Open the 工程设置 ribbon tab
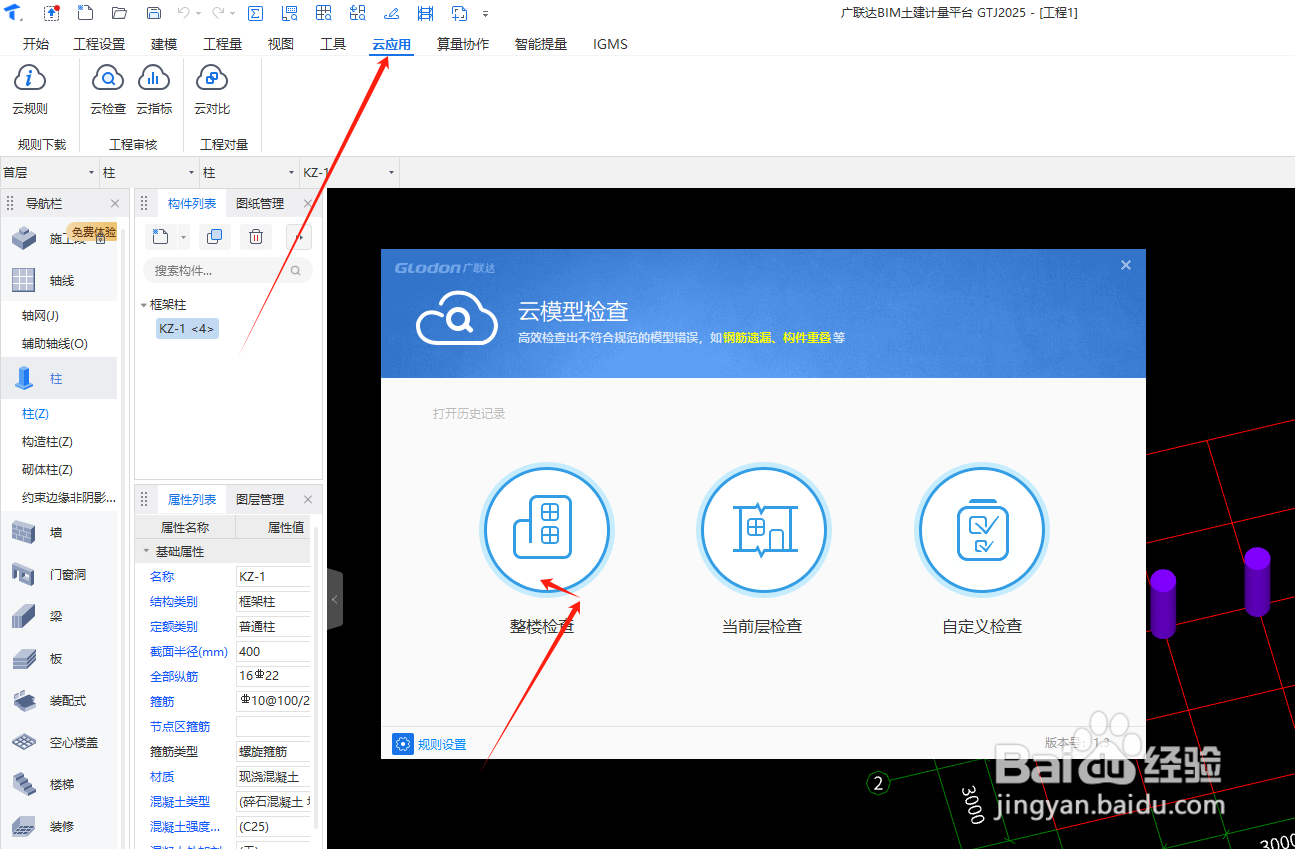The height and width of the screenshot is (849, 1295). click(x=99, y=44)
